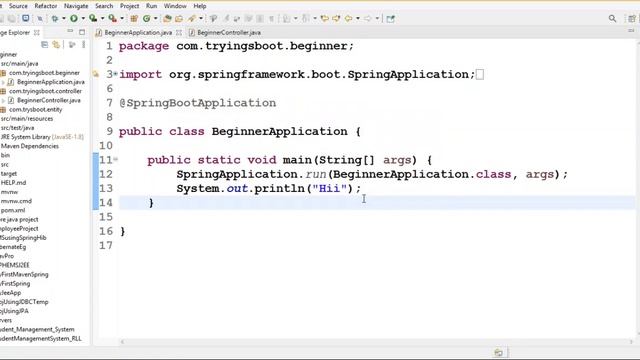
Task: Open the Run launch dropdown arrow
Action: coord(83,18)
